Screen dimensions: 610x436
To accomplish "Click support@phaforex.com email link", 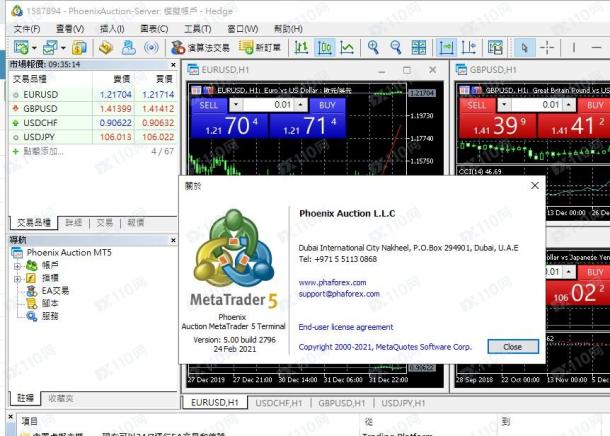I will click(339, 294).
